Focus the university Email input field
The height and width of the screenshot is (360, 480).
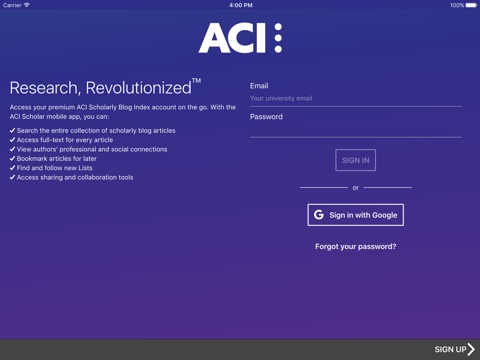pyautogui.click(x=355, y=99)
